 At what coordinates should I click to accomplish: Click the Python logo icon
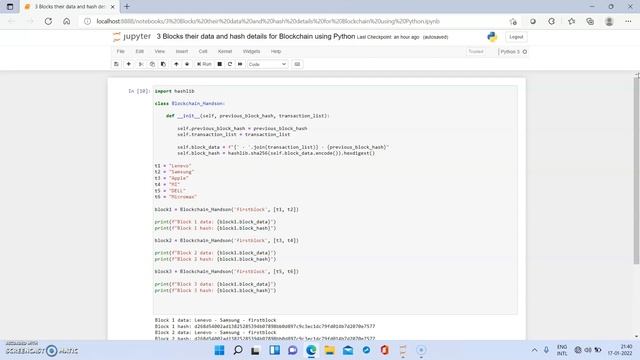(492, 37)
